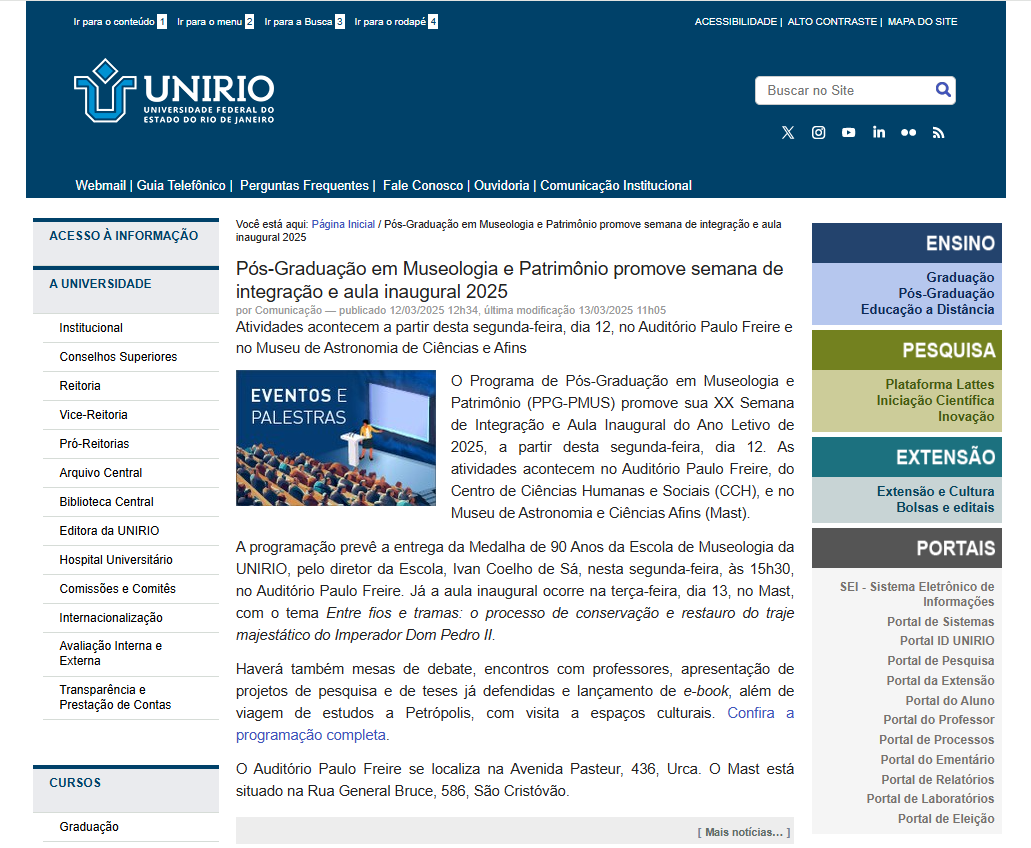
Task: Open Arquivo Central
Action: pos(101,472)
